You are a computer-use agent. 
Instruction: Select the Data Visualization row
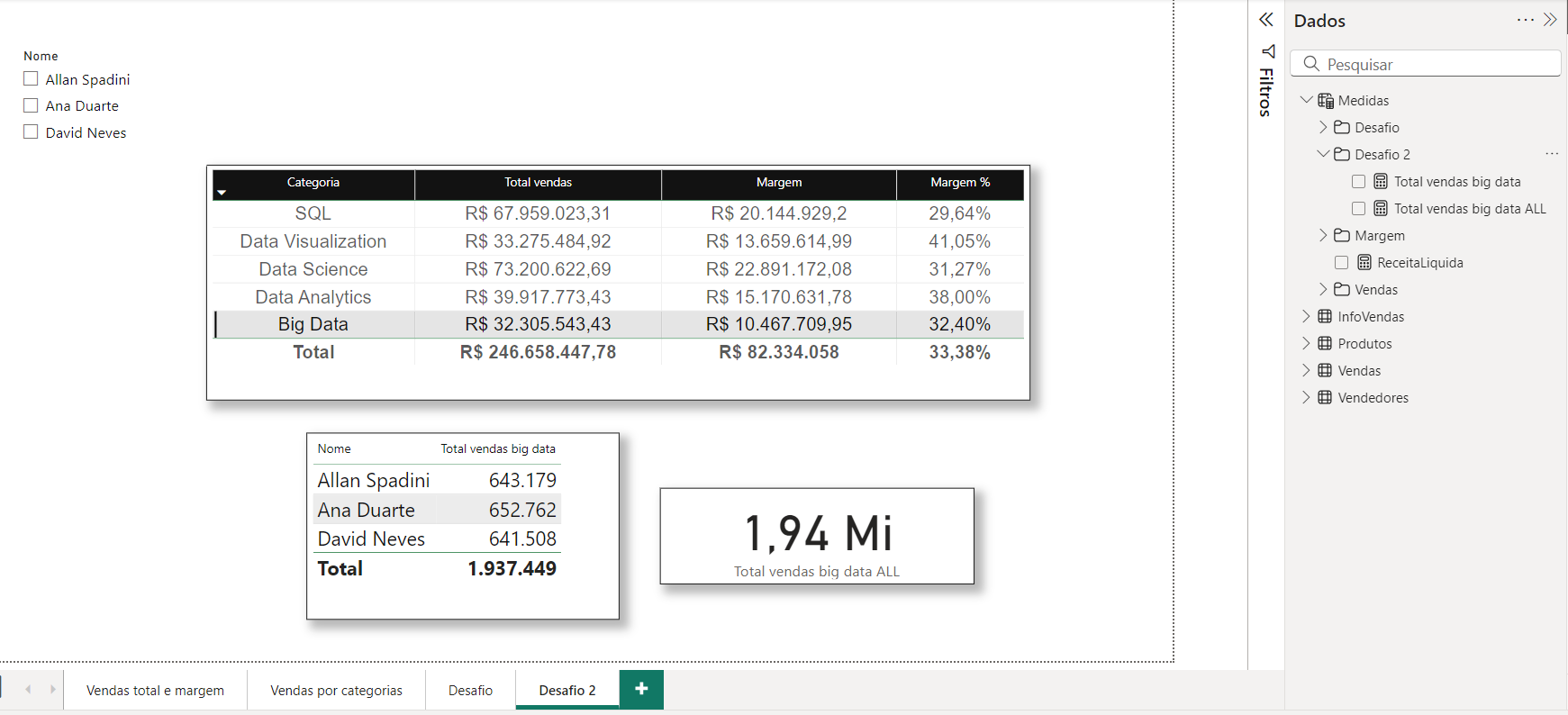point(618,241)
